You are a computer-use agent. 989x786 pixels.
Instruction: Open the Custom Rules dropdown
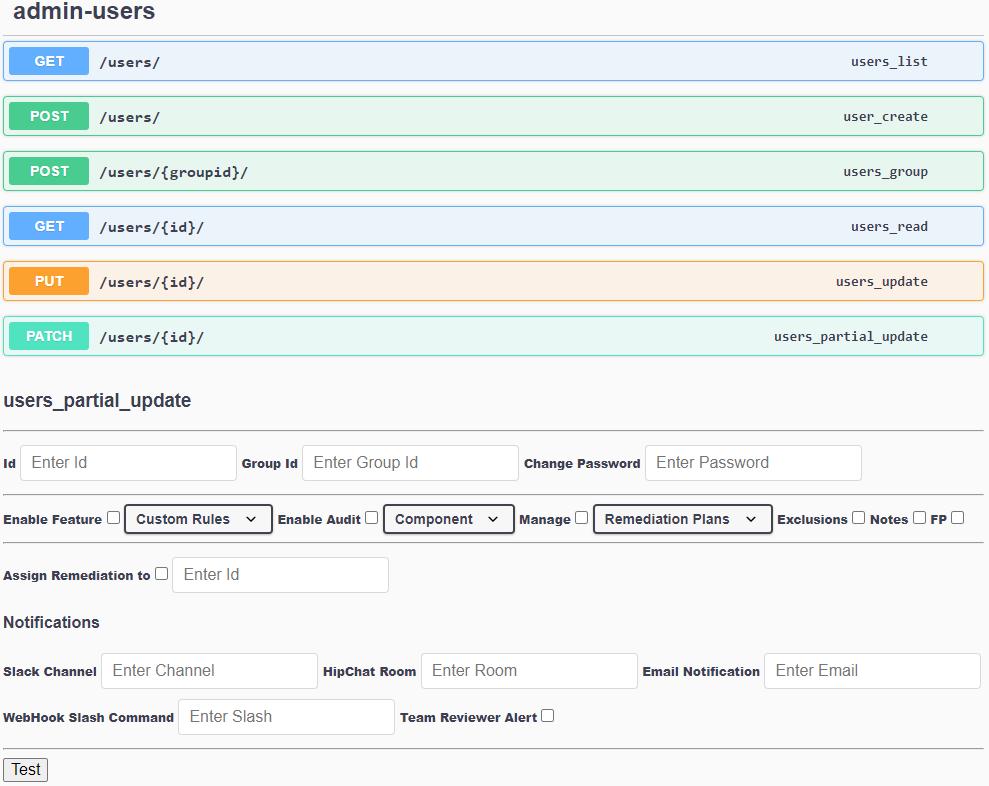(x=197, y=519)
